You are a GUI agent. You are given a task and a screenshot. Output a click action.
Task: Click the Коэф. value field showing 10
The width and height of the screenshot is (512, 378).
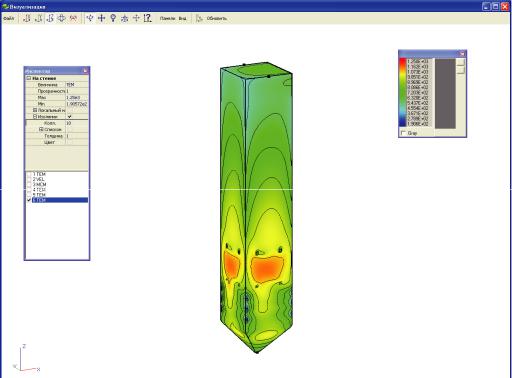click(x=77, y=123)
